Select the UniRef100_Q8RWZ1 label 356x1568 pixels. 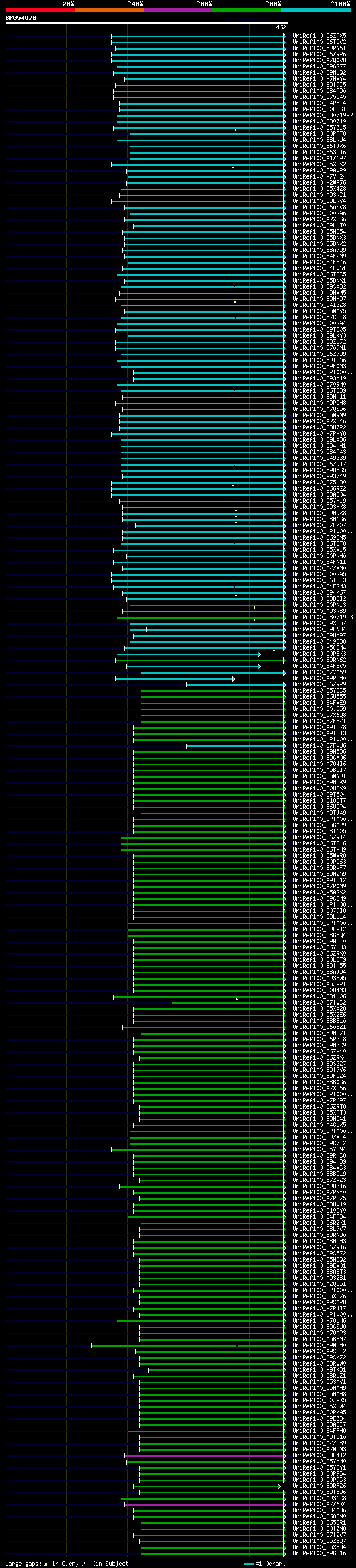click(x=319, y=1376)
